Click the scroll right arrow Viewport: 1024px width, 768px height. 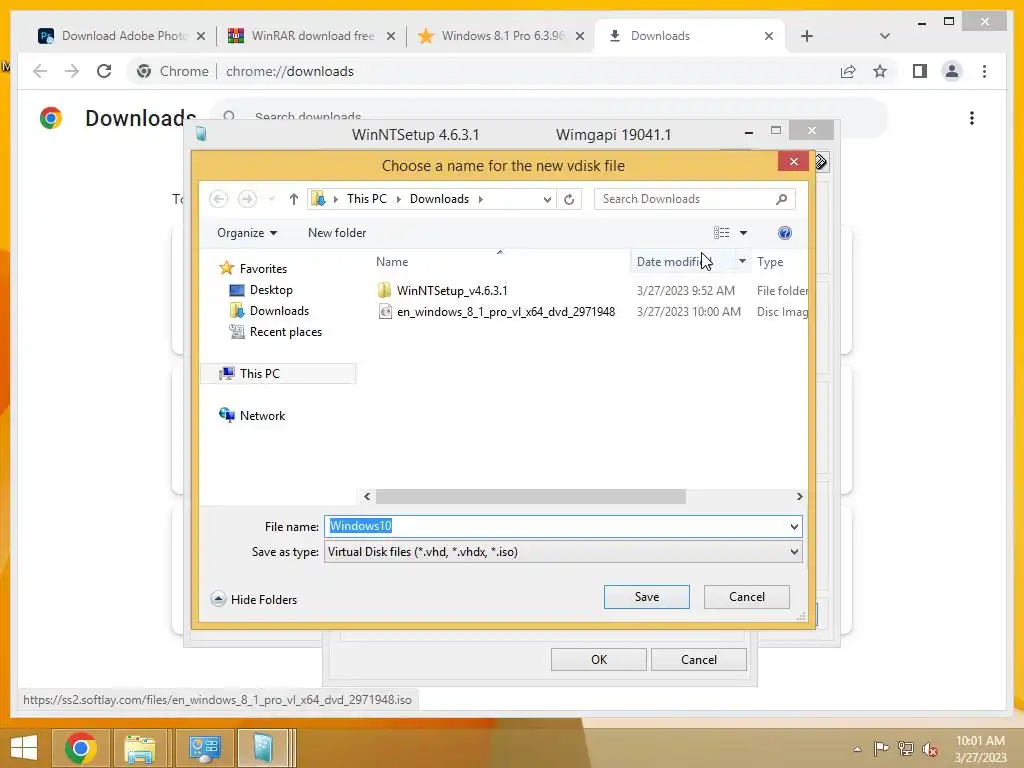tap(799, 496)
